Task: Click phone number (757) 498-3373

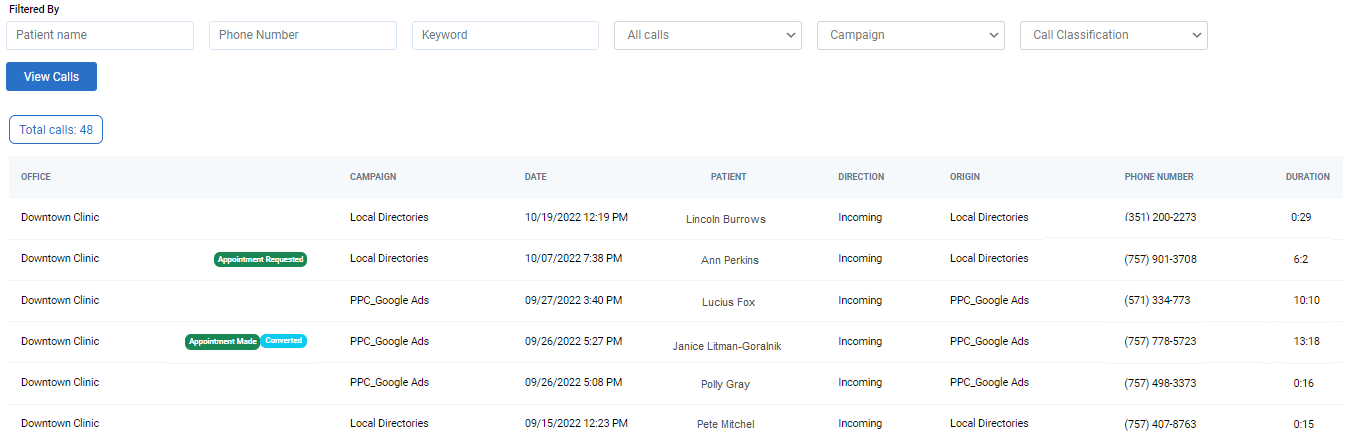Action: pyautogui.click(x=1160, y=383)
